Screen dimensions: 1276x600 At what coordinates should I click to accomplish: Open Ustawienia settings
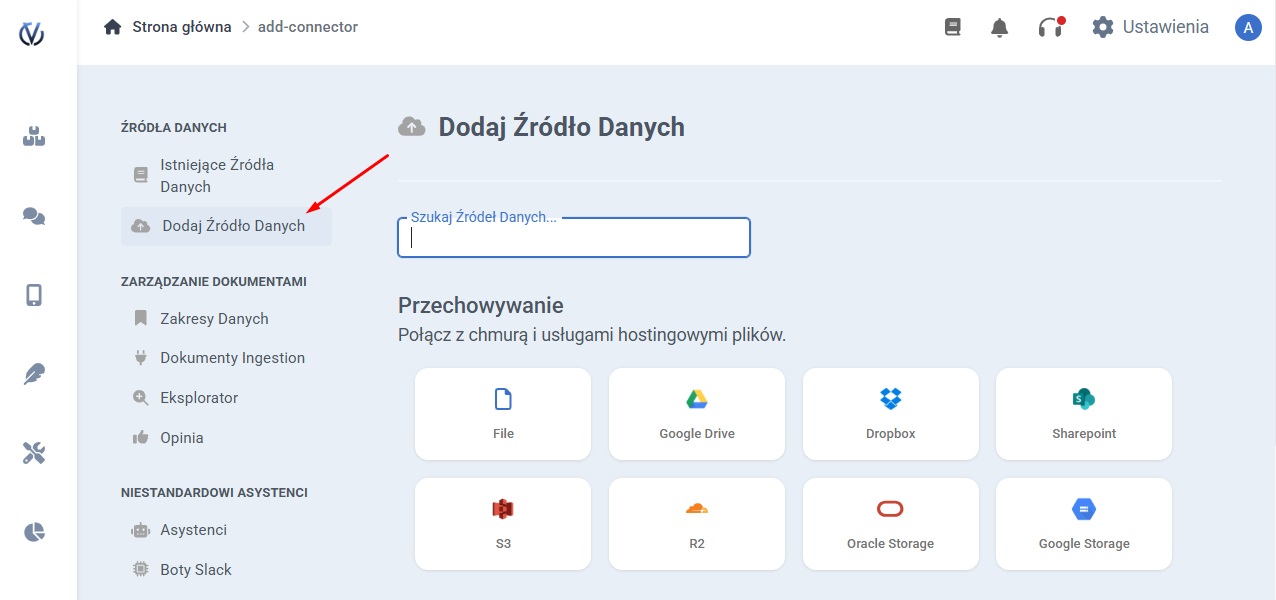tap(1150, 28)
